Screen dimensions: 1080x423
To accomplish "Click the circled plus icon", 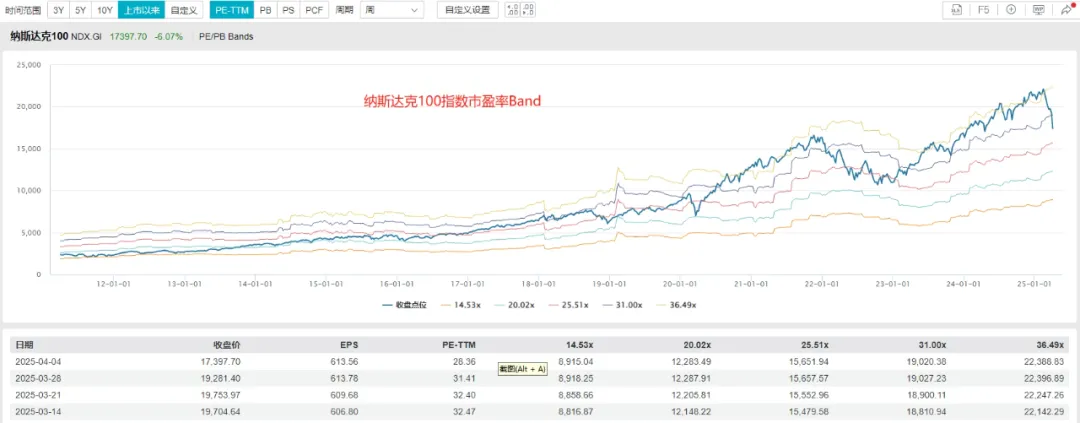I will point(1011,10).
